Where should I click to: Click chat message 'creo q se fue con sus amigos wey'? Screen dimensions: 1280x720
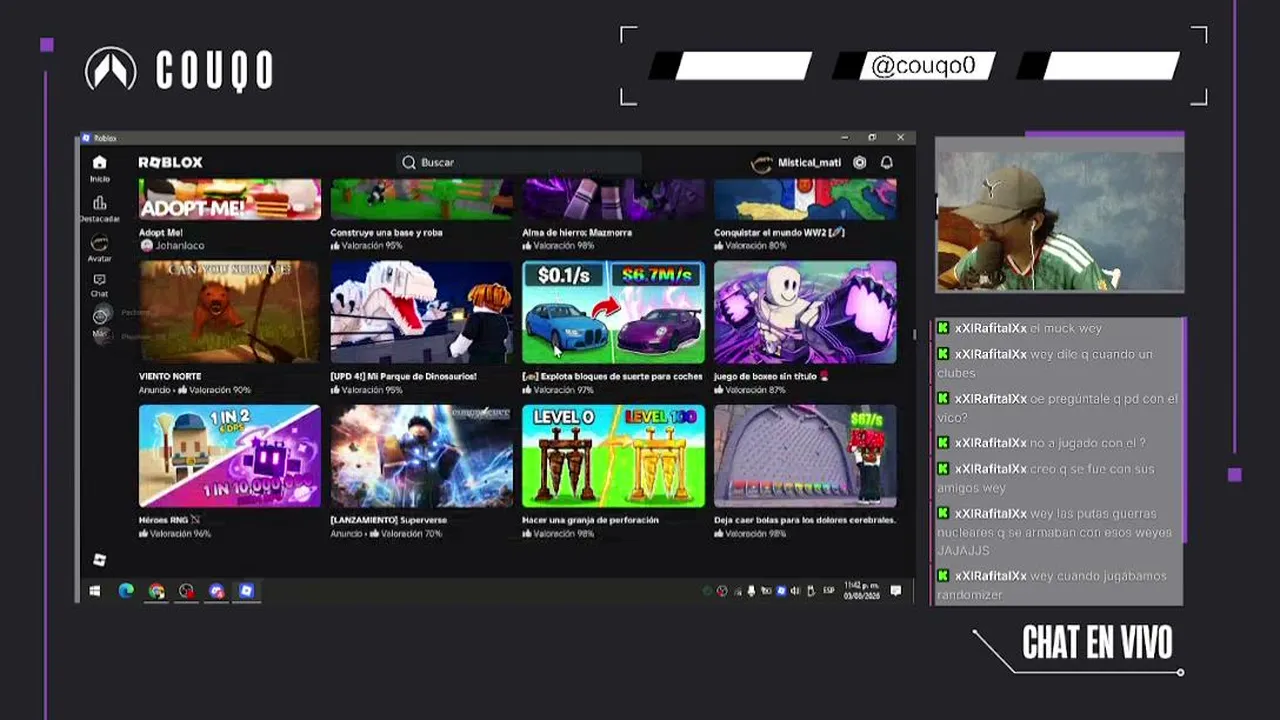click(x=1046, y=478)
